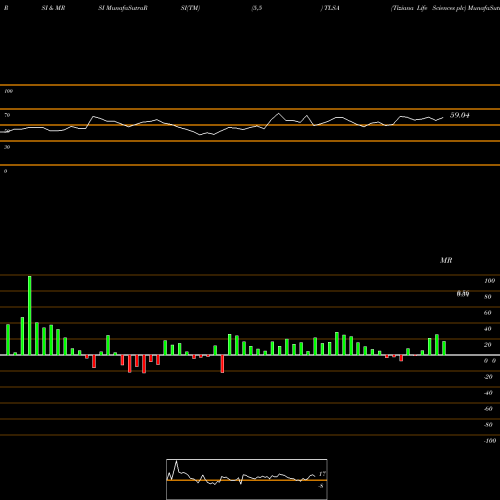This screenshot has height=500, width=500.
Task: Click the Tiziana Life Sciences plc header text
Action: pos(429,8)
